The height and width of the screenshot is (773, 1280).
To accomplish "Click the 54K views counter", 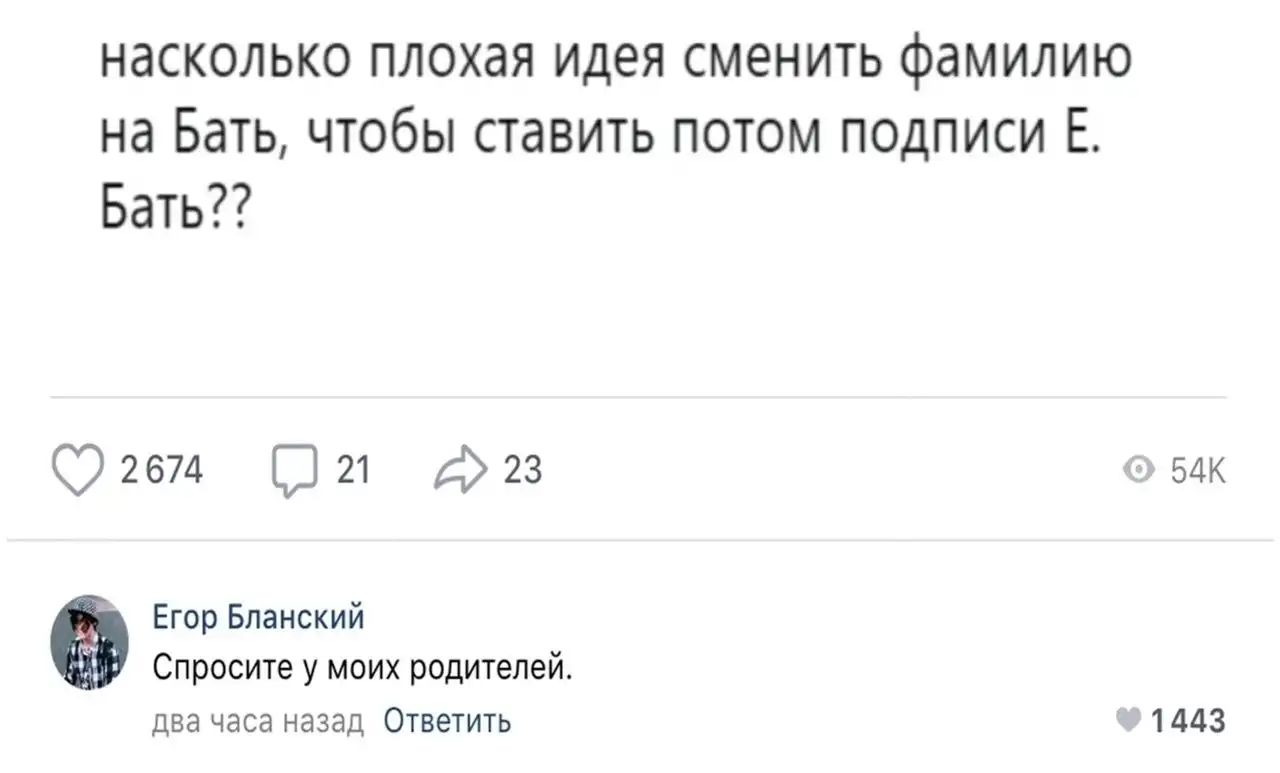I will (x=1198, y=470).
